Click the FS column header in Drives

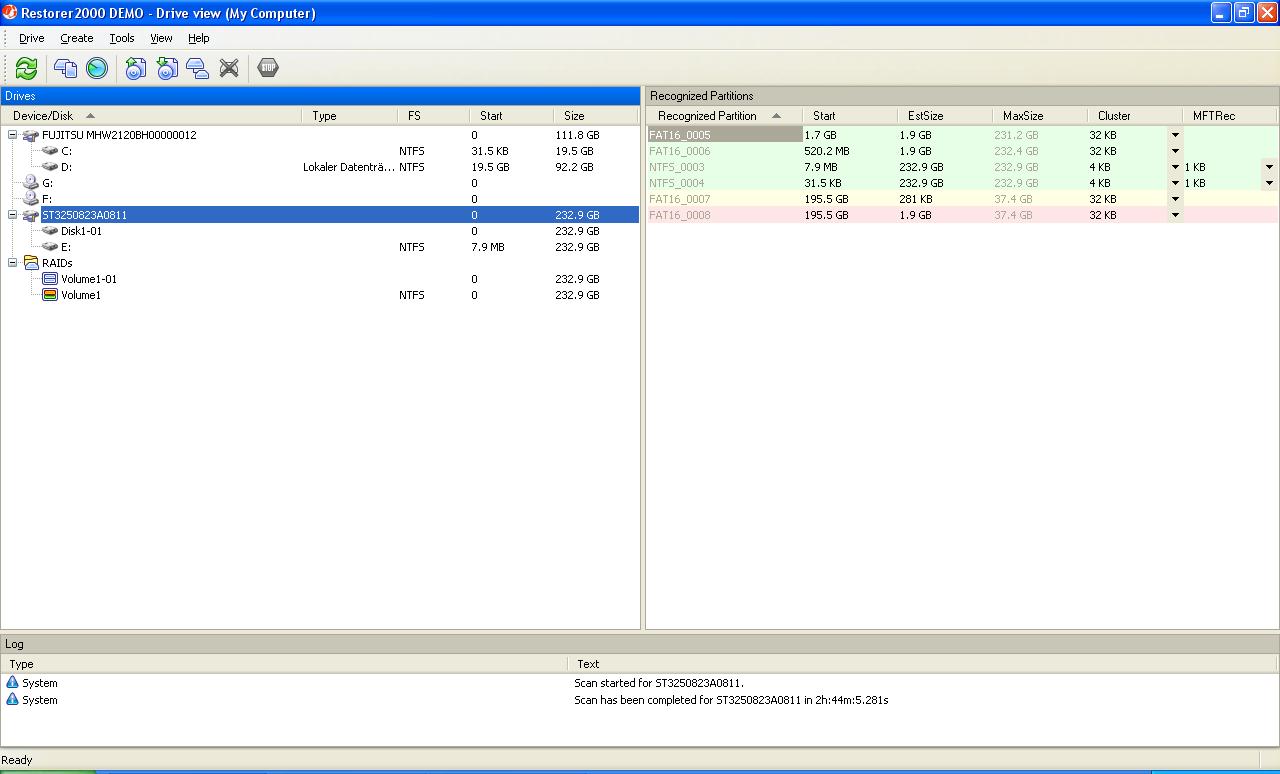[x=433, y=116]
